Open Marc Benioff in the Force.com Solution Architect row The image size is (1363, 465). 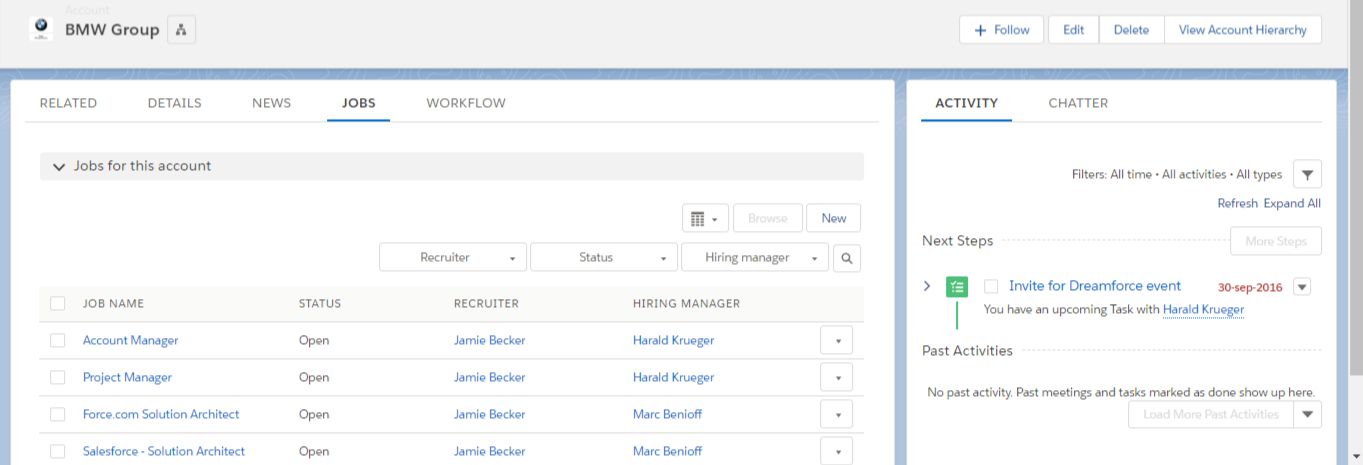[668, 414]
